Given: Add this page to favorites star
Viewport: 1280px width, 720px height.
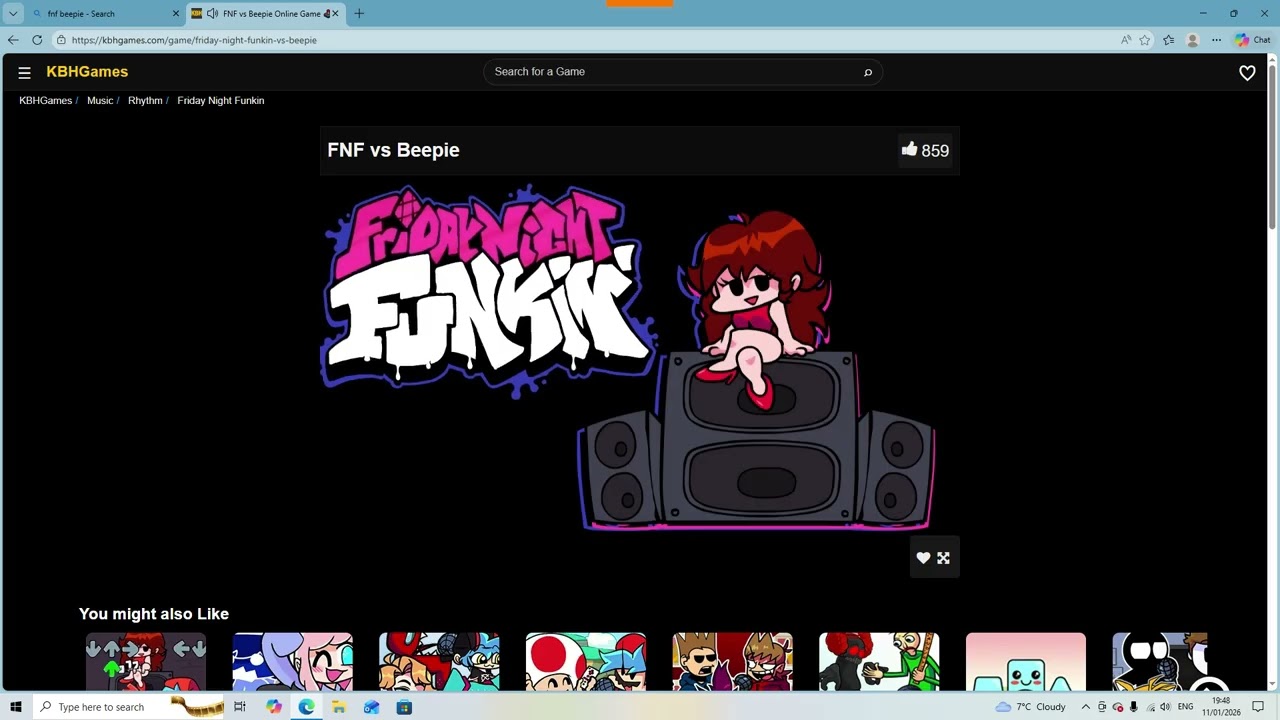Looking at the screenshot, I should (x=1145, y=40).
